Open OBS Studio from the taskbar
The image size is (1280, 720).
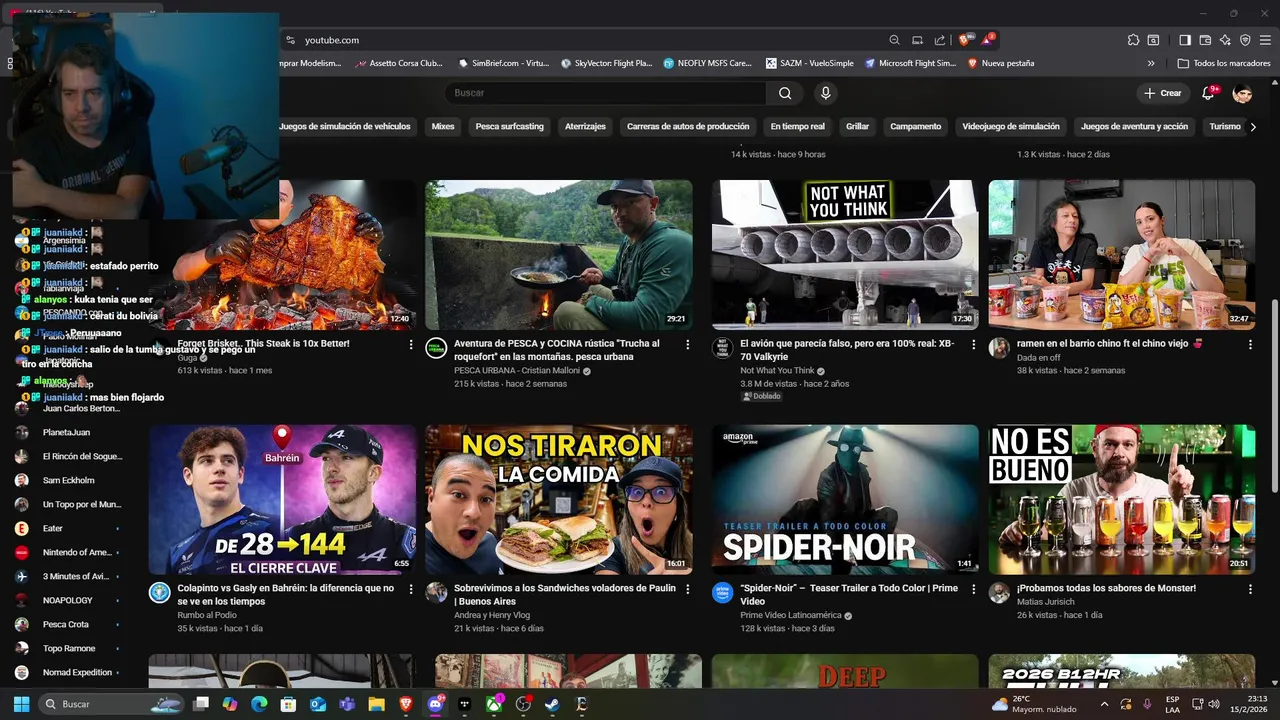[x=523, y=704]
